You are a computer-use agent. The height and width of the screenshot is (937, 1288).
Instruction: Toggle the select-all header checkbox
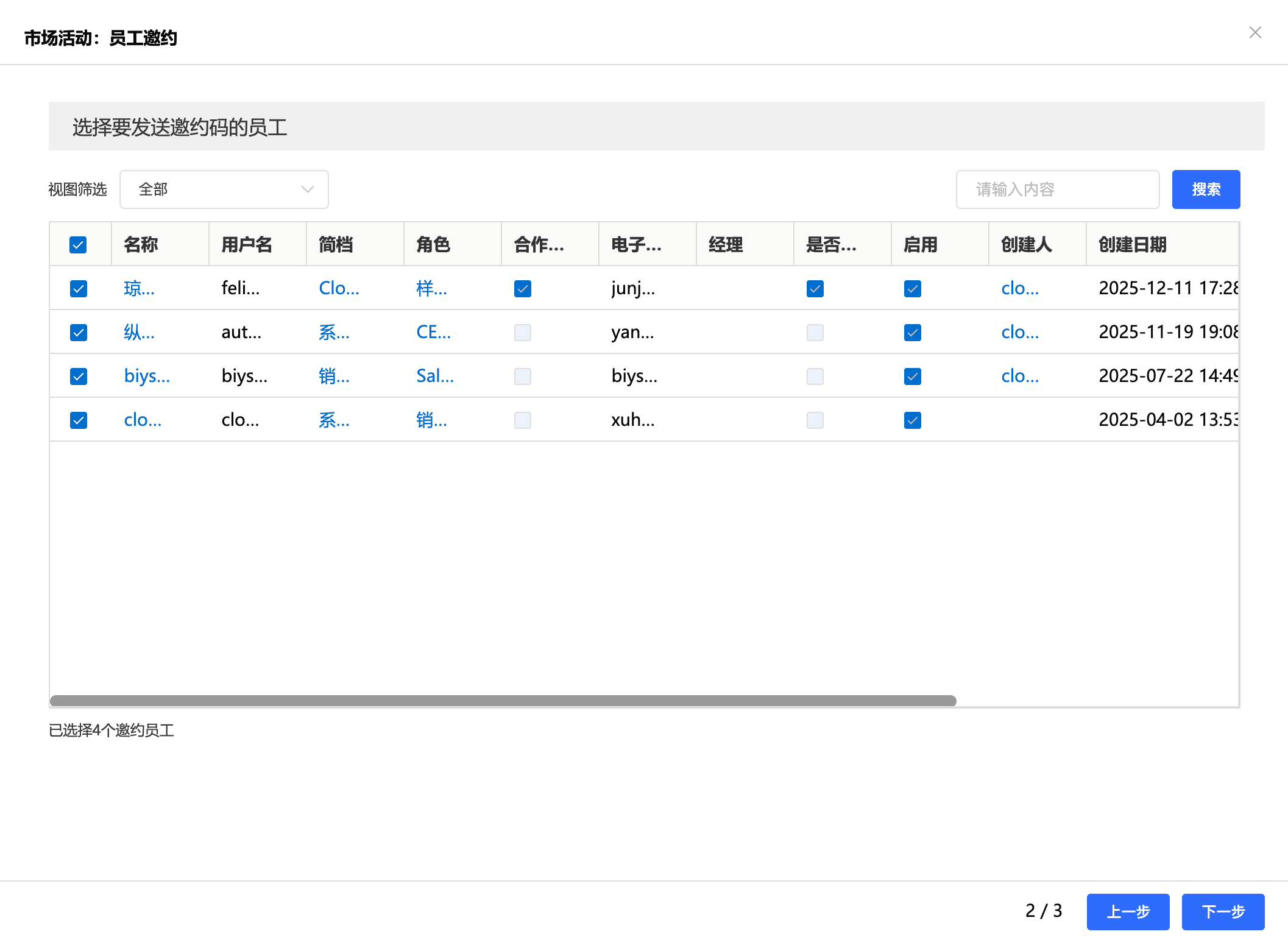[78, 245]
